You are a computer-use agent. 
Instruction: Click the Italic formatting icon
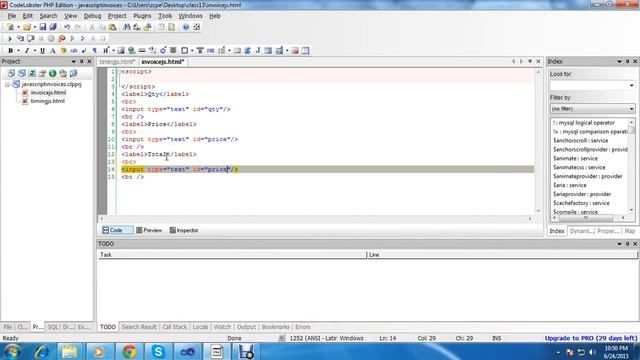[x=27, y=51]
